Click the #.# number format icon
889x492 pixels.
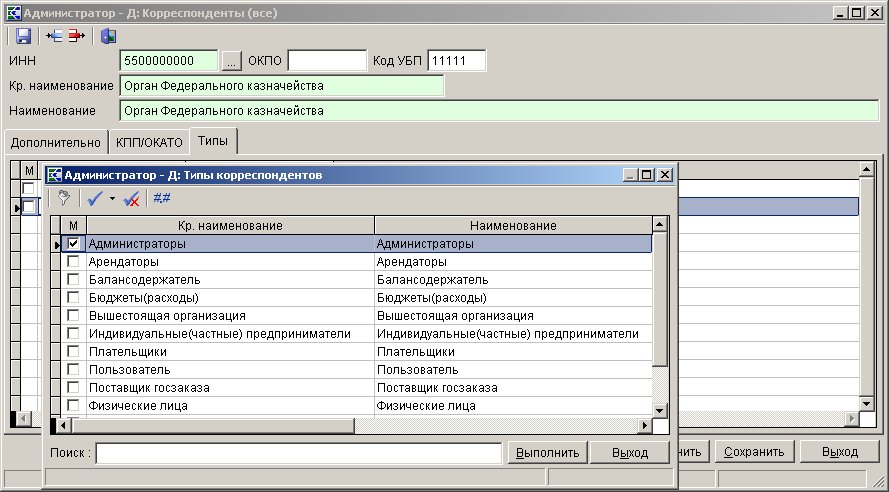[x=161, y=198]
